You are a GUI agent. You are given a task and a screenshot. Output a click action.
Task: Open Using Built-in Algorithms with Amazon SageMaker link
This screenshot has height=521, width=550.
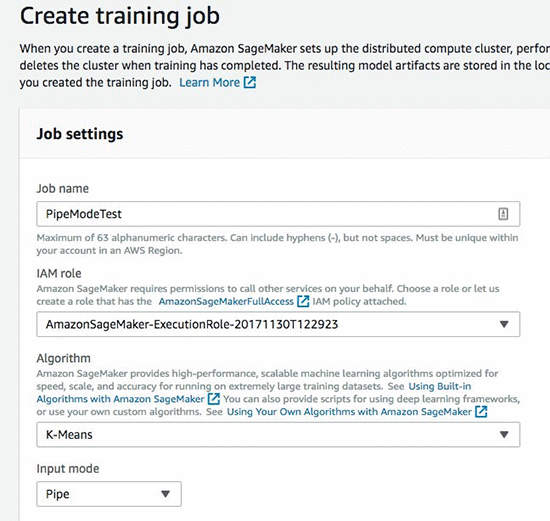point(254,393)
